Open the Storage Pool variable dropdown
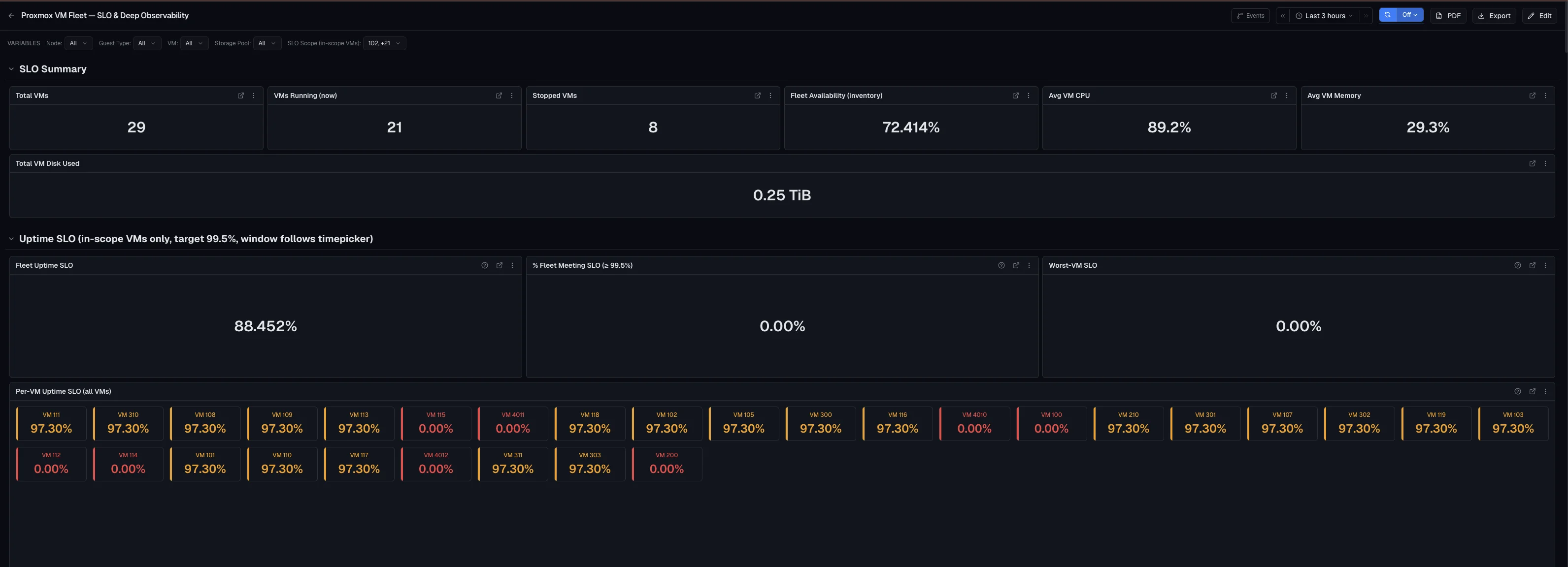The height and width of the screenshot is (567, 1568). [x=267, y=43]
